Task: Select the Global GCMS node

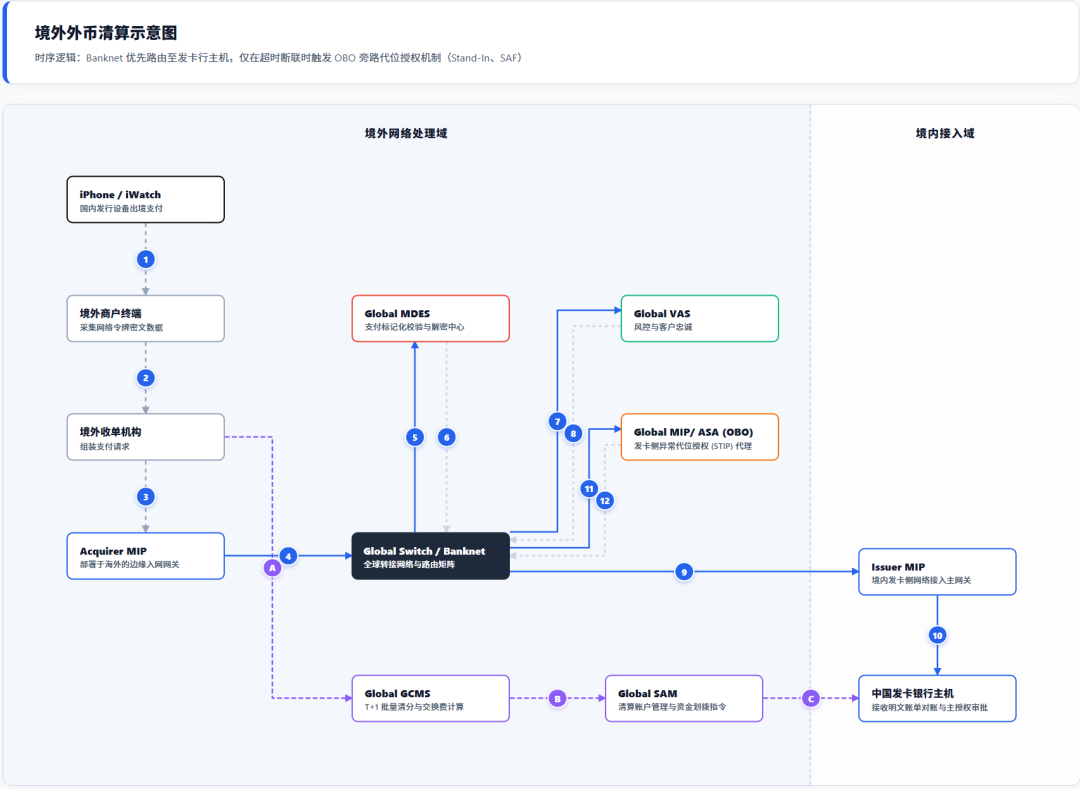Action: 430,698
